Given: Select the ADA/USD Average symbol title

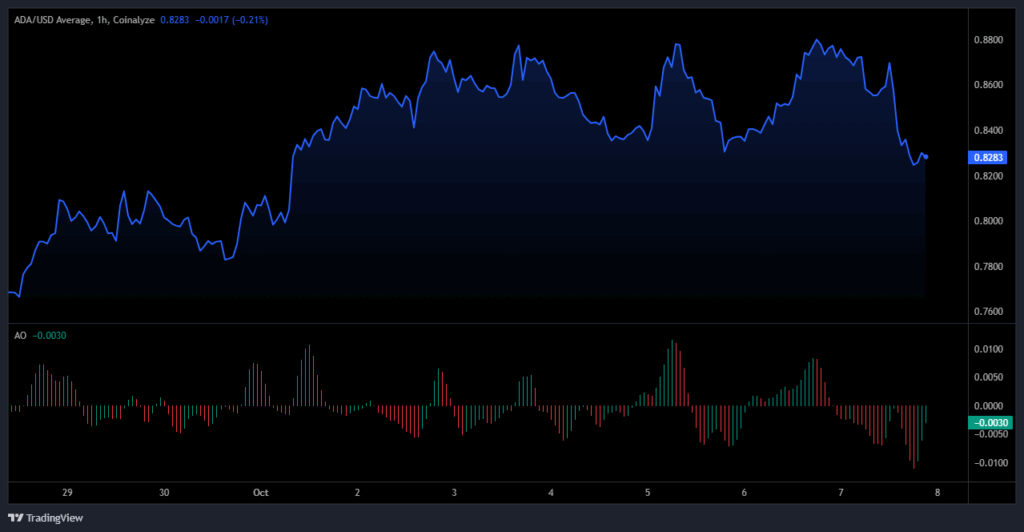Looking at the screenshot, I should (x=47, y=19).
